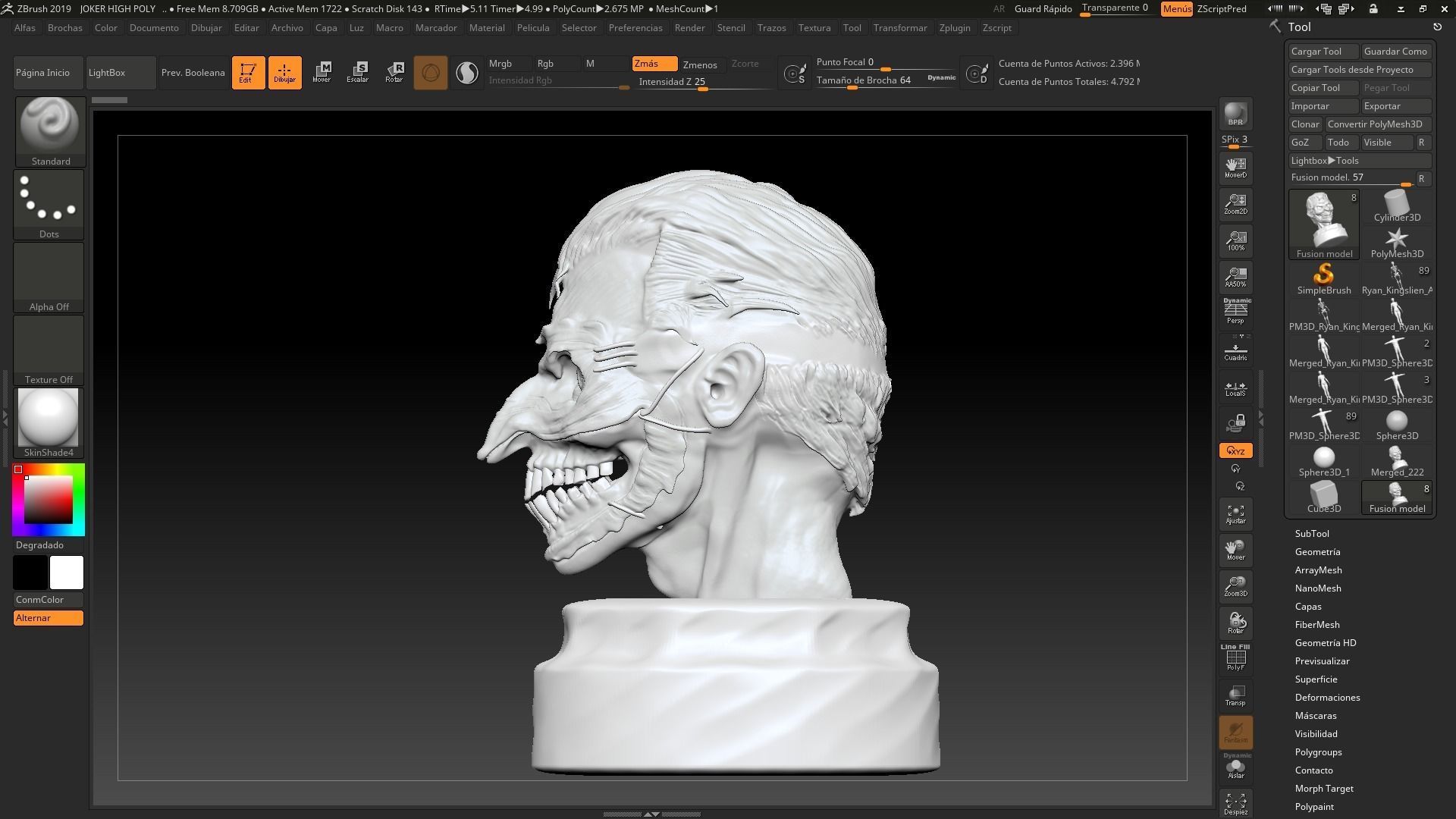The image size is (1456, 819).
Task: Open the Dots stroke selector
Action: (x=49, y=205)
